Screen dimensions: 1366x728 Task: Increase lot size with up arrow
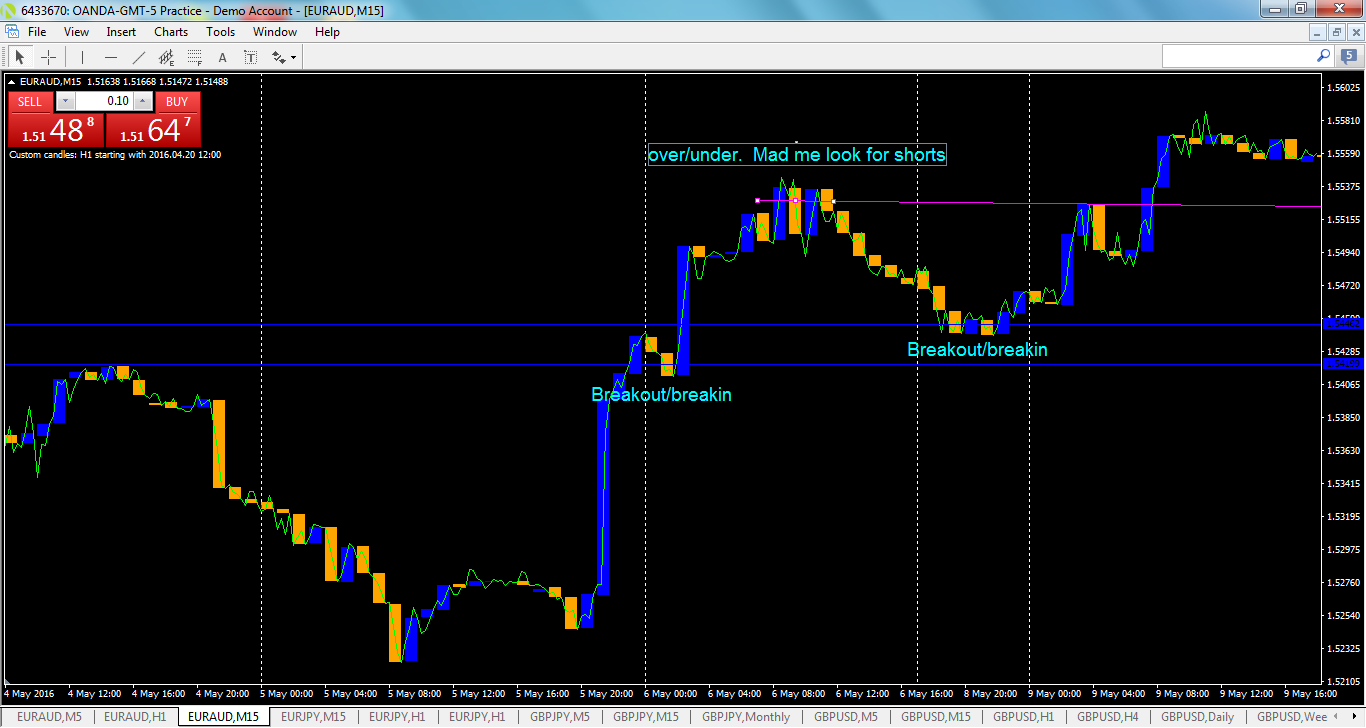142,101
